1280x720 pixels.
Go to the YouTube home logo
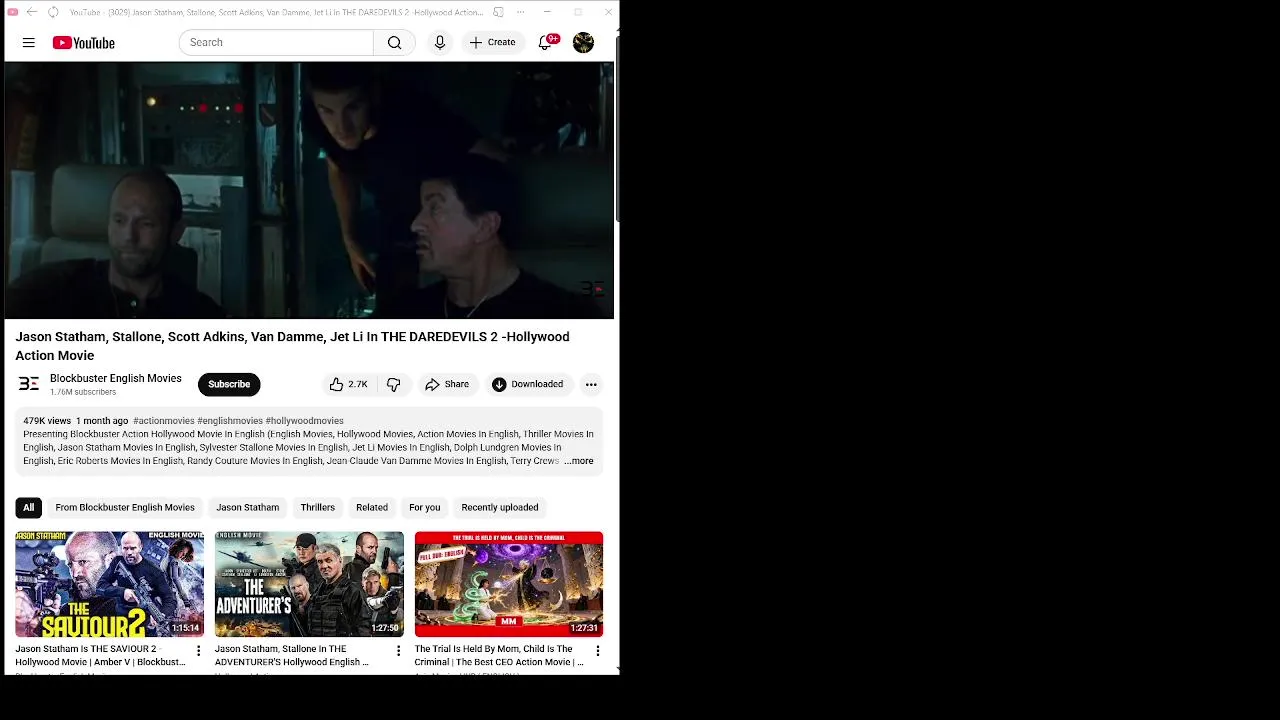[x=84, y=43]
